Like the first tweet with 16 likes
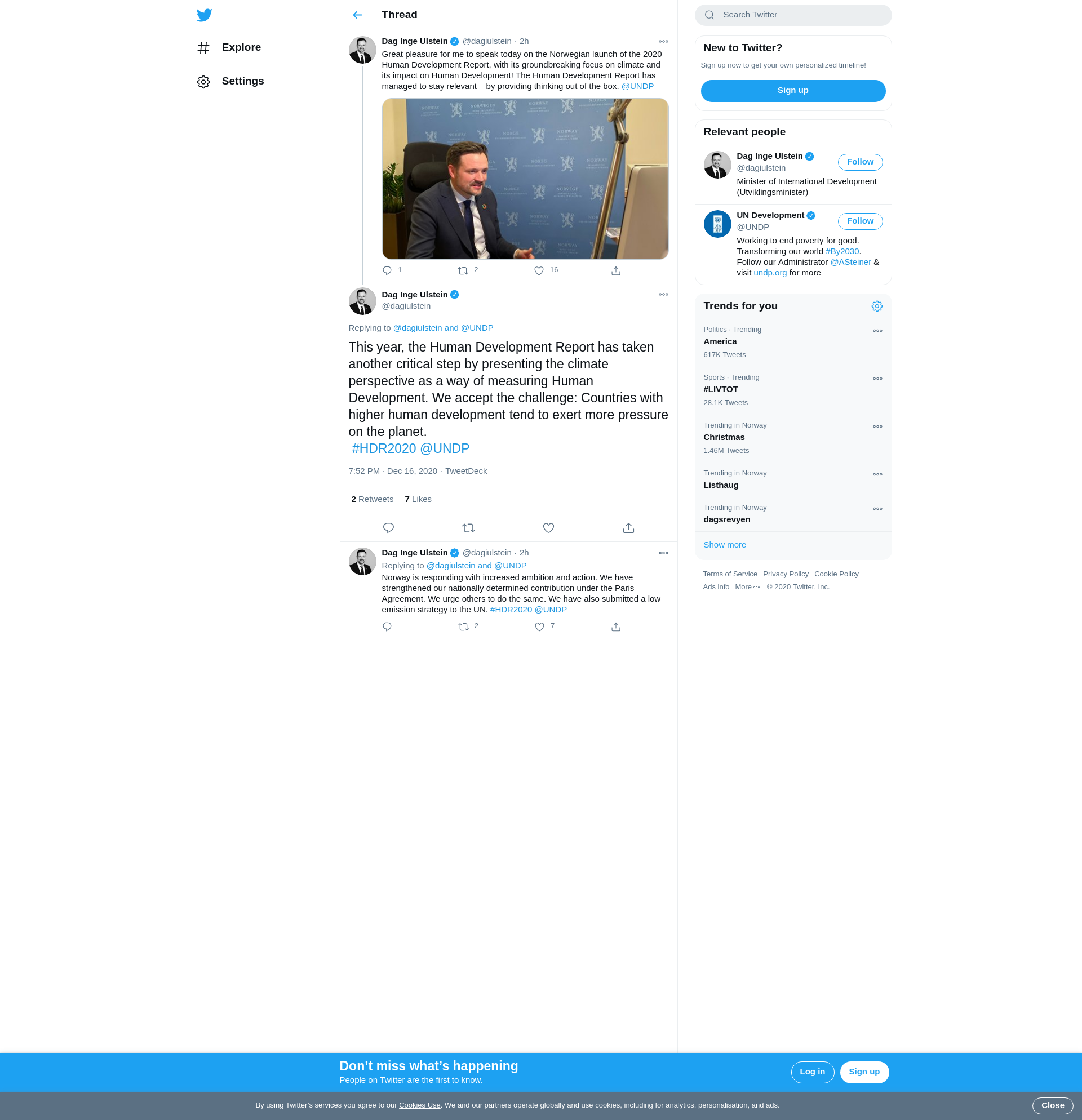 [539, 270]
